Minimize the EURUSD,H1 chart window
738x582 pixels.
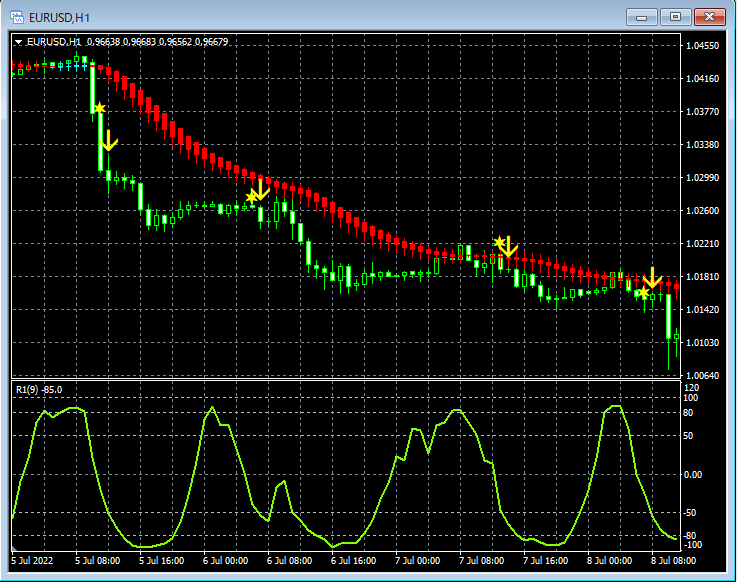(x=641, y=17)
